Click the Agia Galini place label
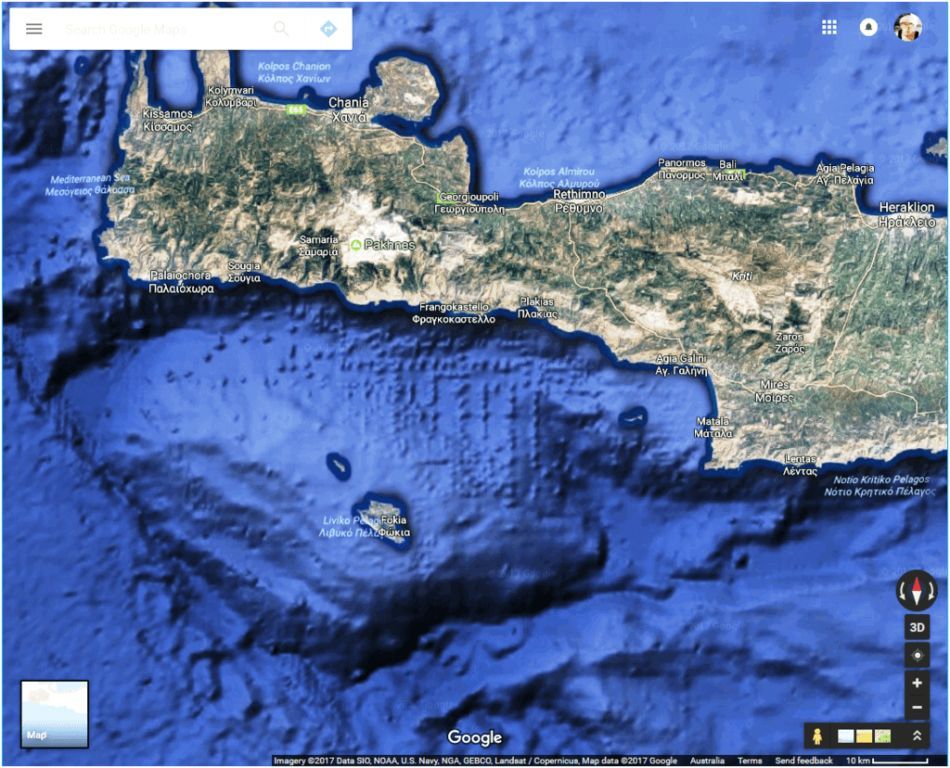The height and width of the screenshot is (768, 950). (x=682, y=365)
